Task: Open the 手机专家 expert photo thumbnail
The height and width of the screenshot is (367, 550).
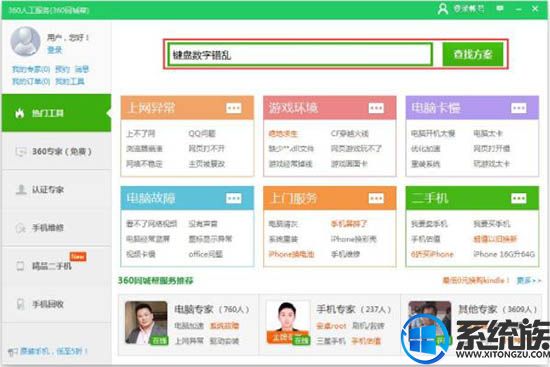Action: [x=288, y=322]
